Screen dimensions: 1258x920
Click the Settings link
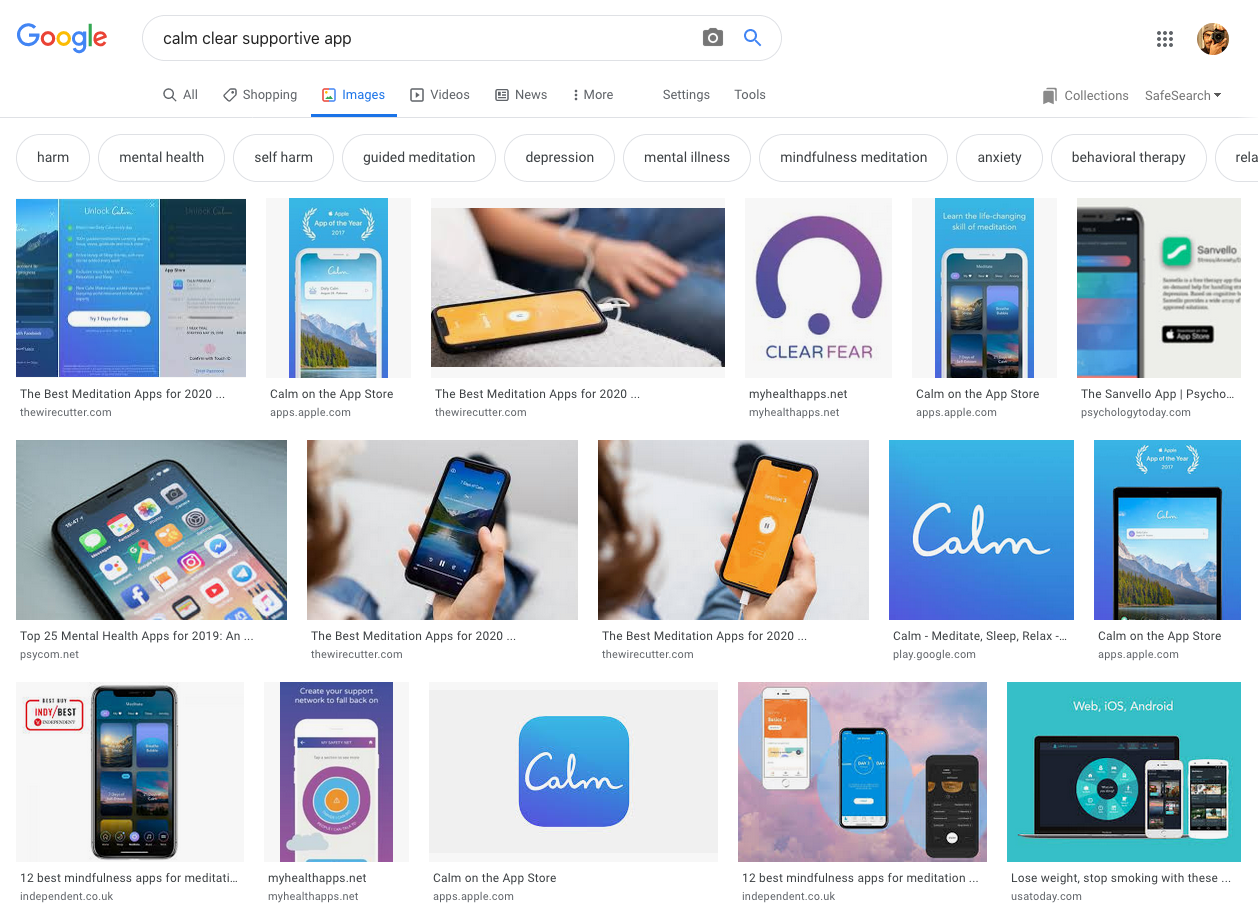coord(686,95)
